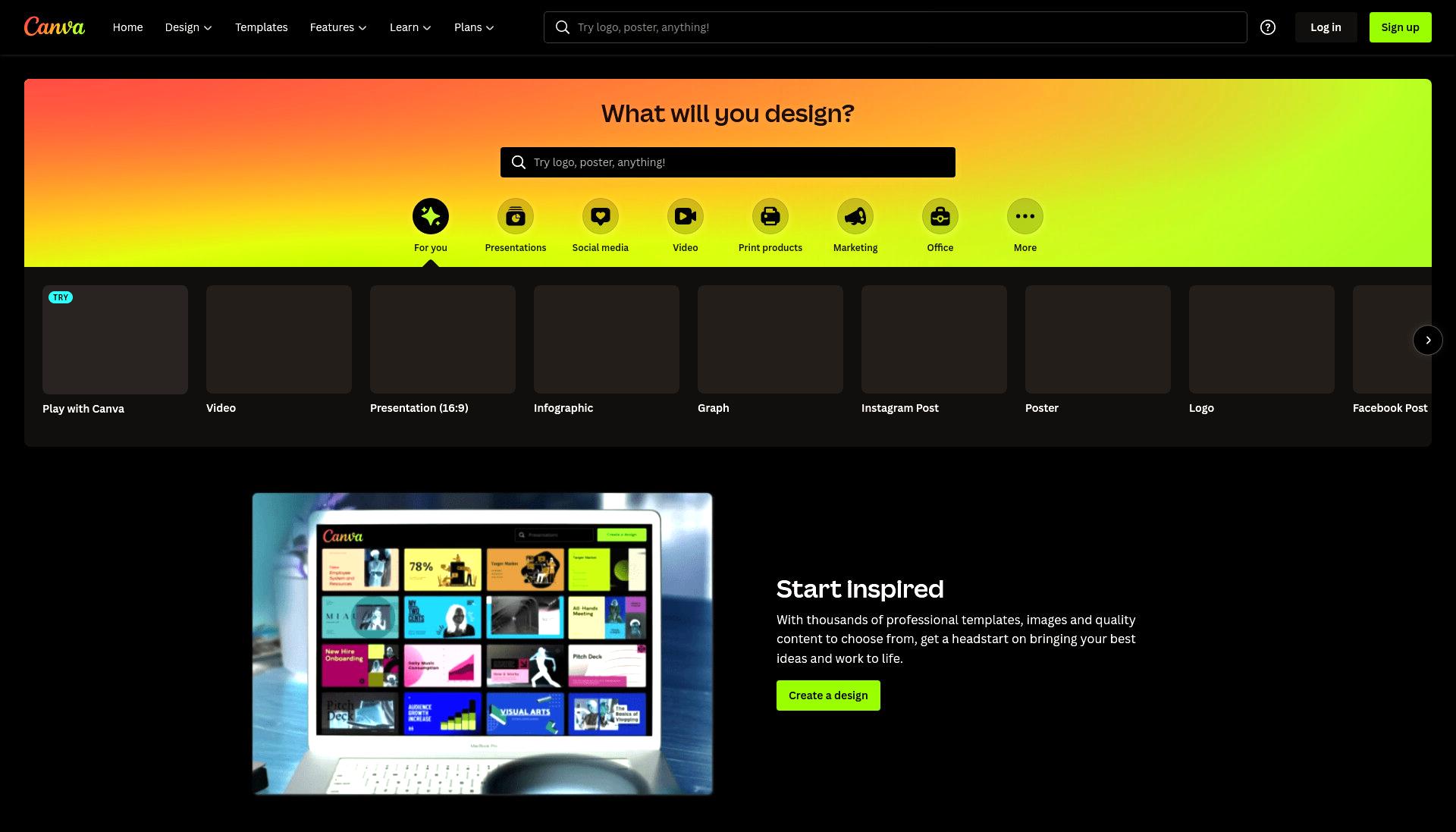
Task: Expand the Features dropdown menu
Action: 338,27
